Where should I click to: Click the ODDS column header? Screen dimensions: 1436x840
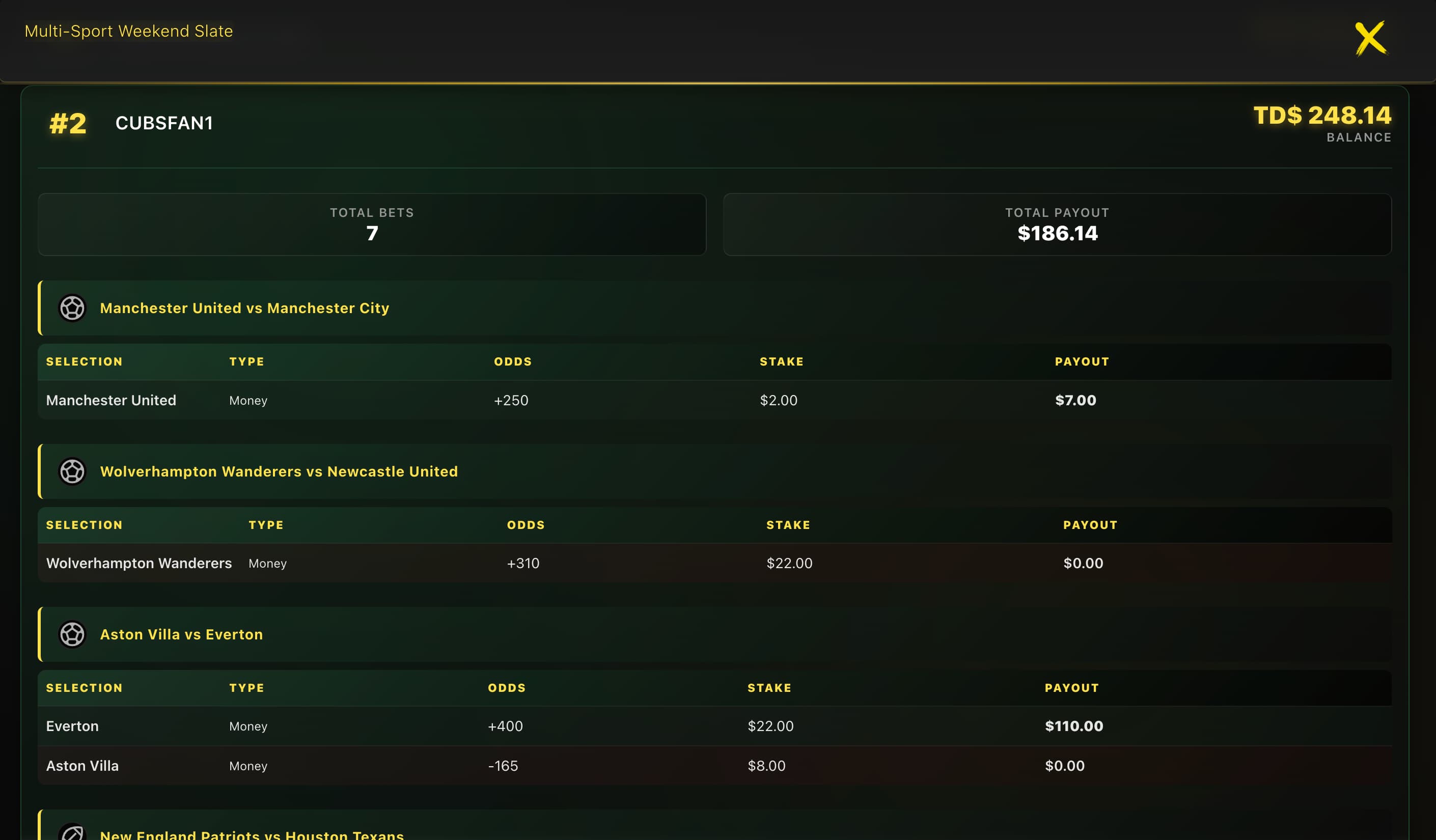tap(512, 361)
